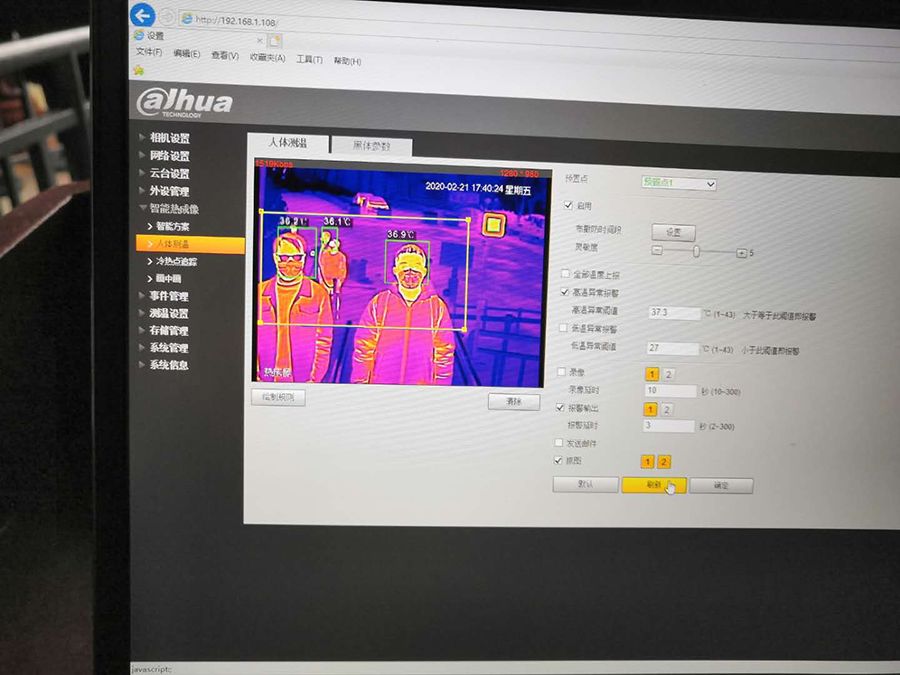Disable the 高温异常报警 checkbox

565,292
